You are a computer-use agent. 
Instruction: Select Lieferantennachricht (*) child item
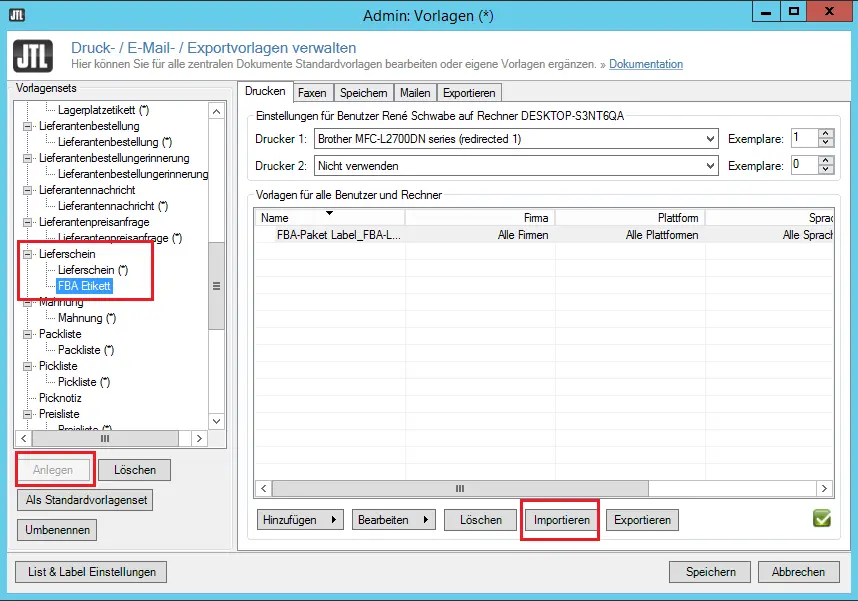point(113,206)
